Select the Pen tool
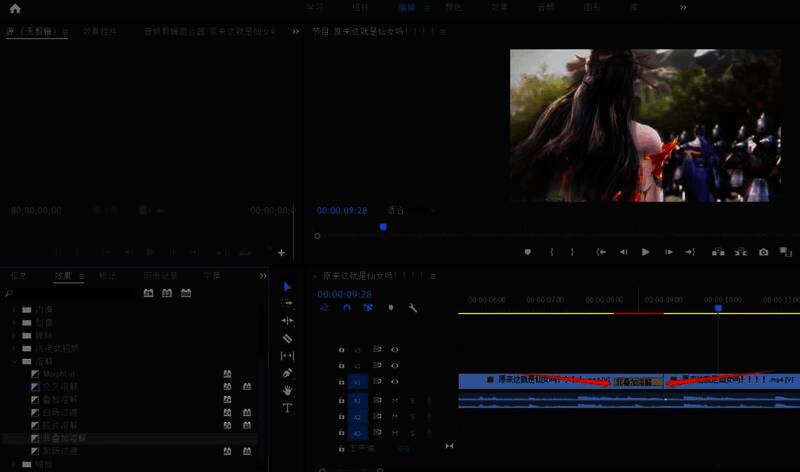 click(x=288, y=373)
